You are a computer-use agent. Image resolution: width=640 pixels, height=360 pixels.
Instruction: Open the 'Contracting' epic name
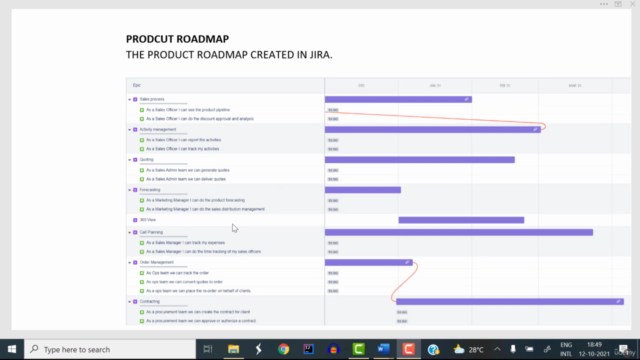point(150,302)
